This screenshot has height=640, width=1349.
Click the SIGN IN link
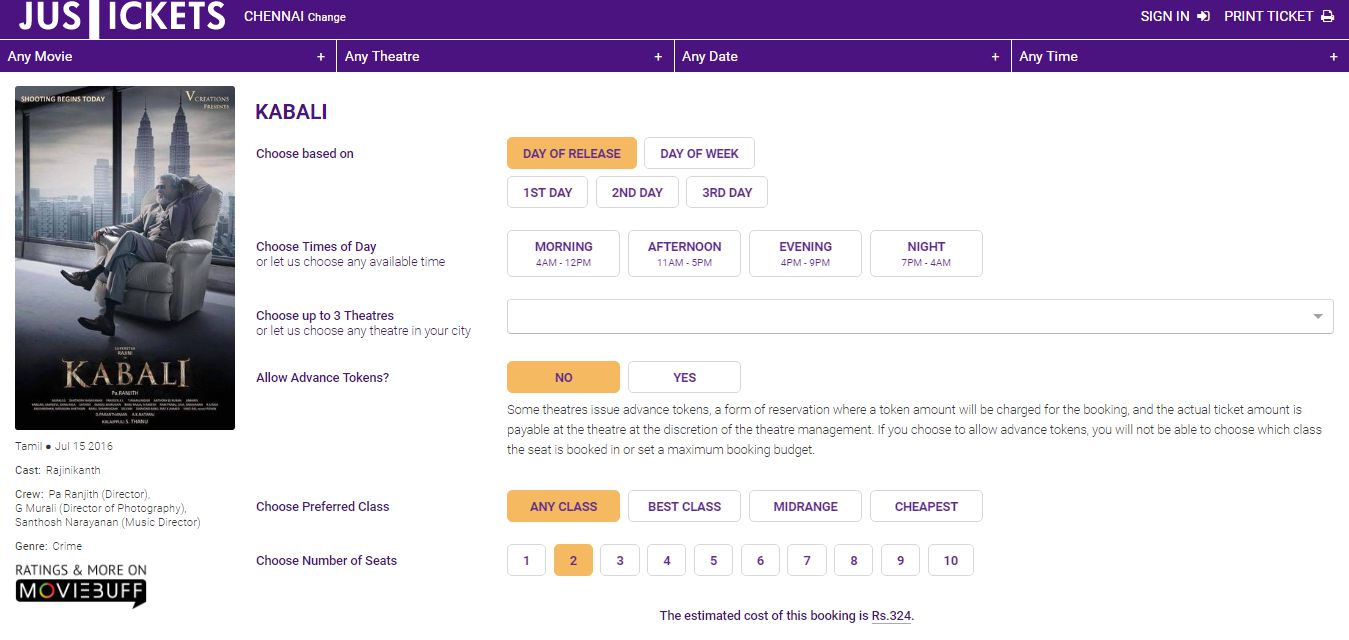point(1165,16)
